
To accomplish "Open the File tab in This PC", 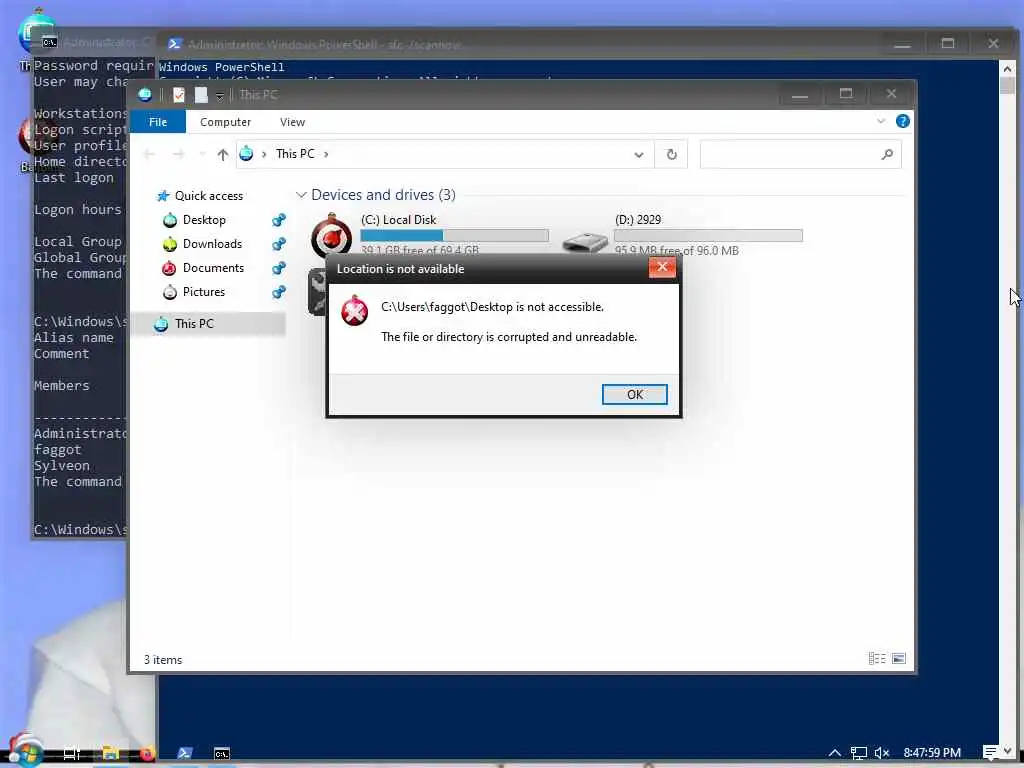I will [157, 122].
